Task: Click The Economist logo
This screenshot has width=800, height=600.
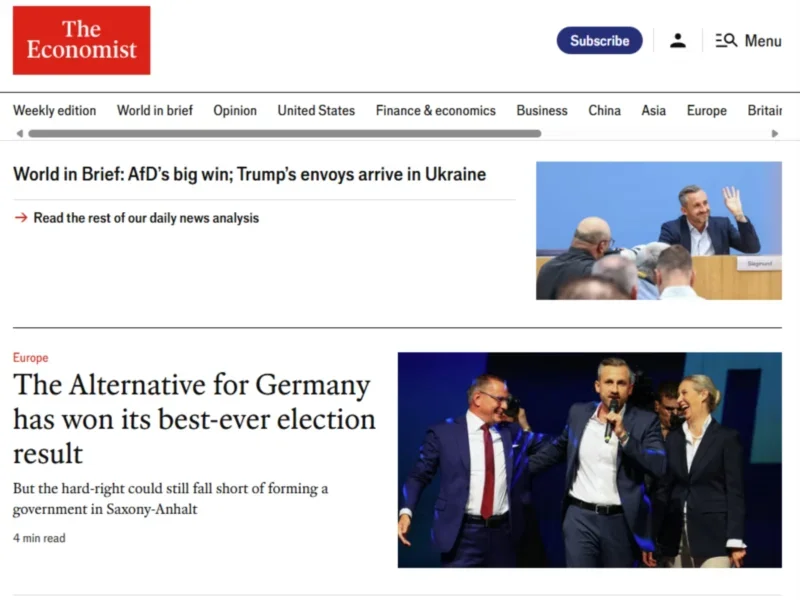Action: coord(82,40)
